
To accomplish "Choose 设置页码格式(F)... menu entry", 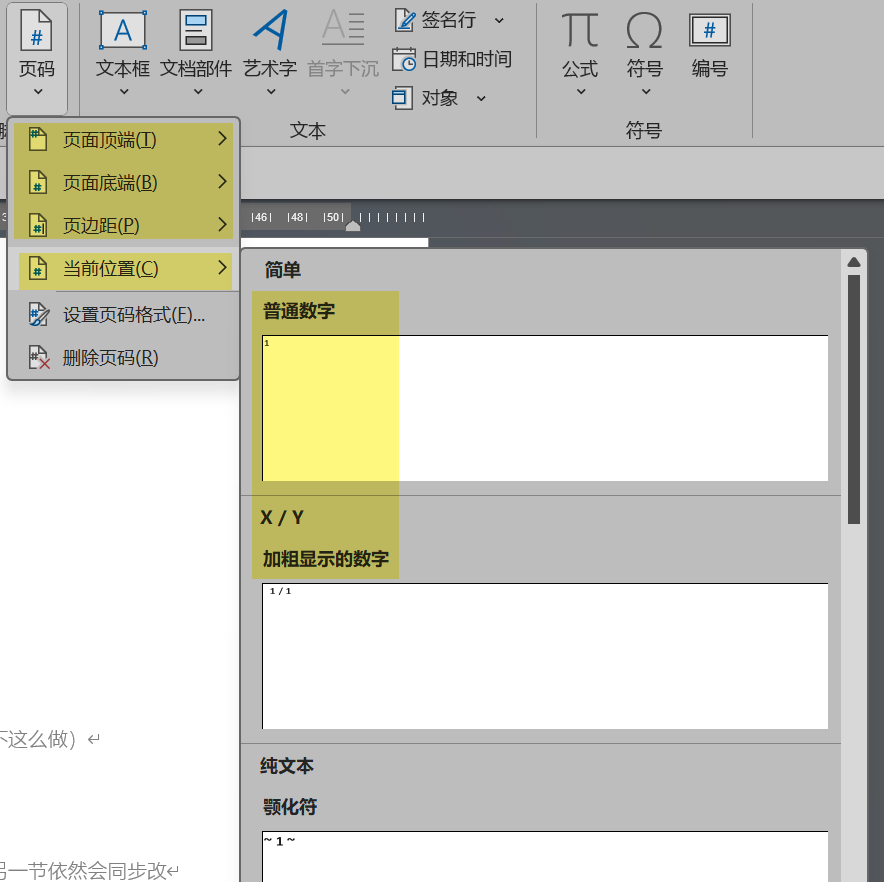I will (x=123, y=315).
